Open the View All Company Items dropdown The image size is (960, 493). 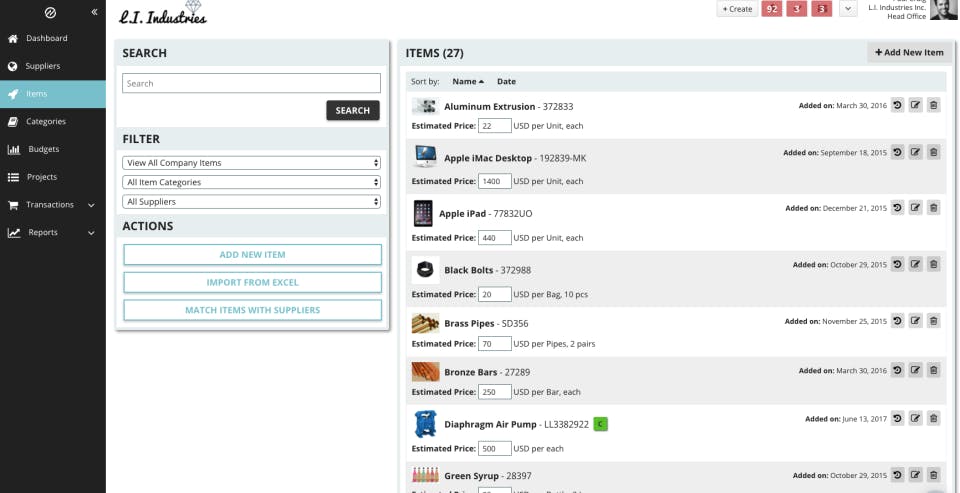[x=251, y=163]
